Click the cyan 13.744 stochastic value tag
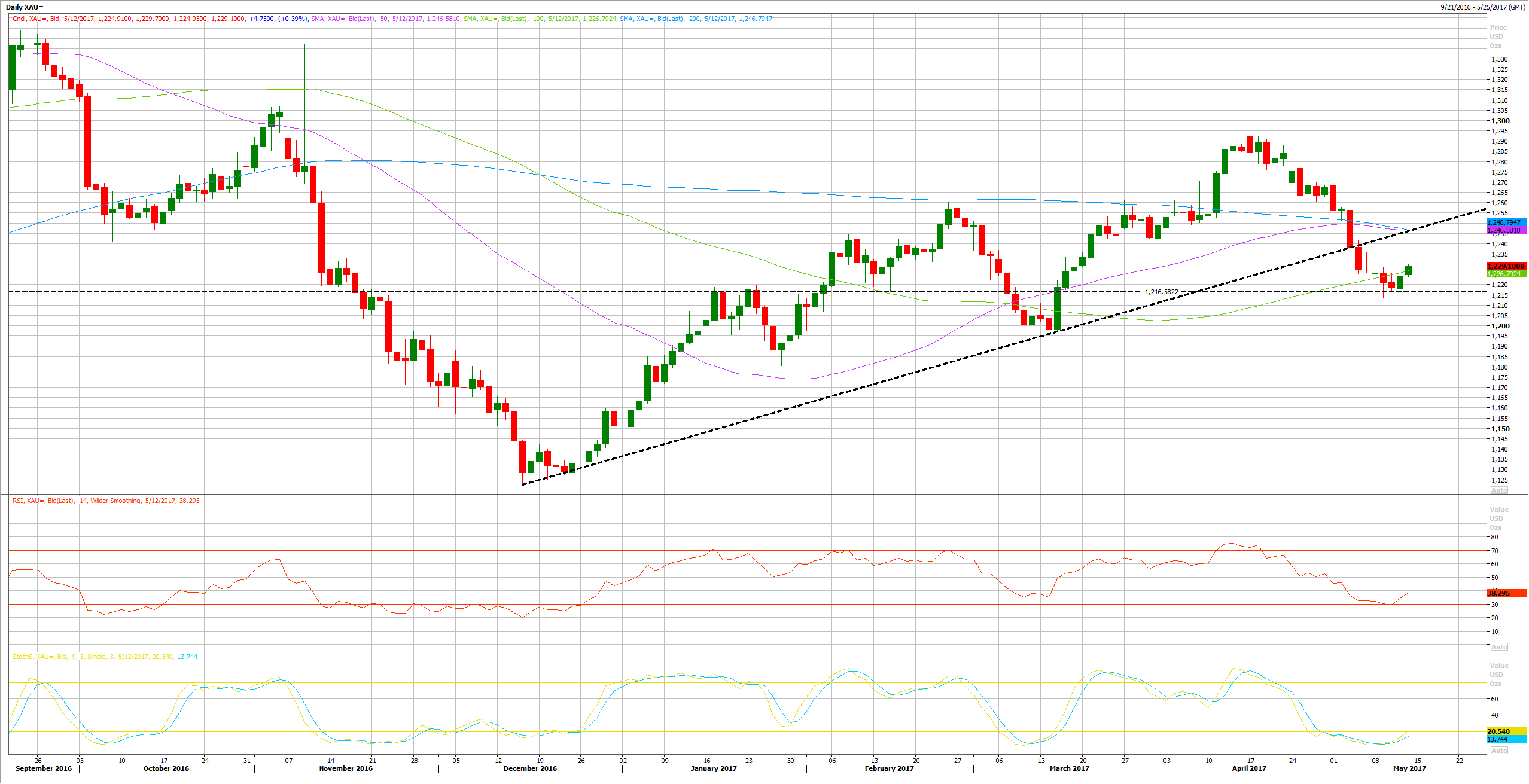Screen dimensions: 1529x784 (1506, 739)
